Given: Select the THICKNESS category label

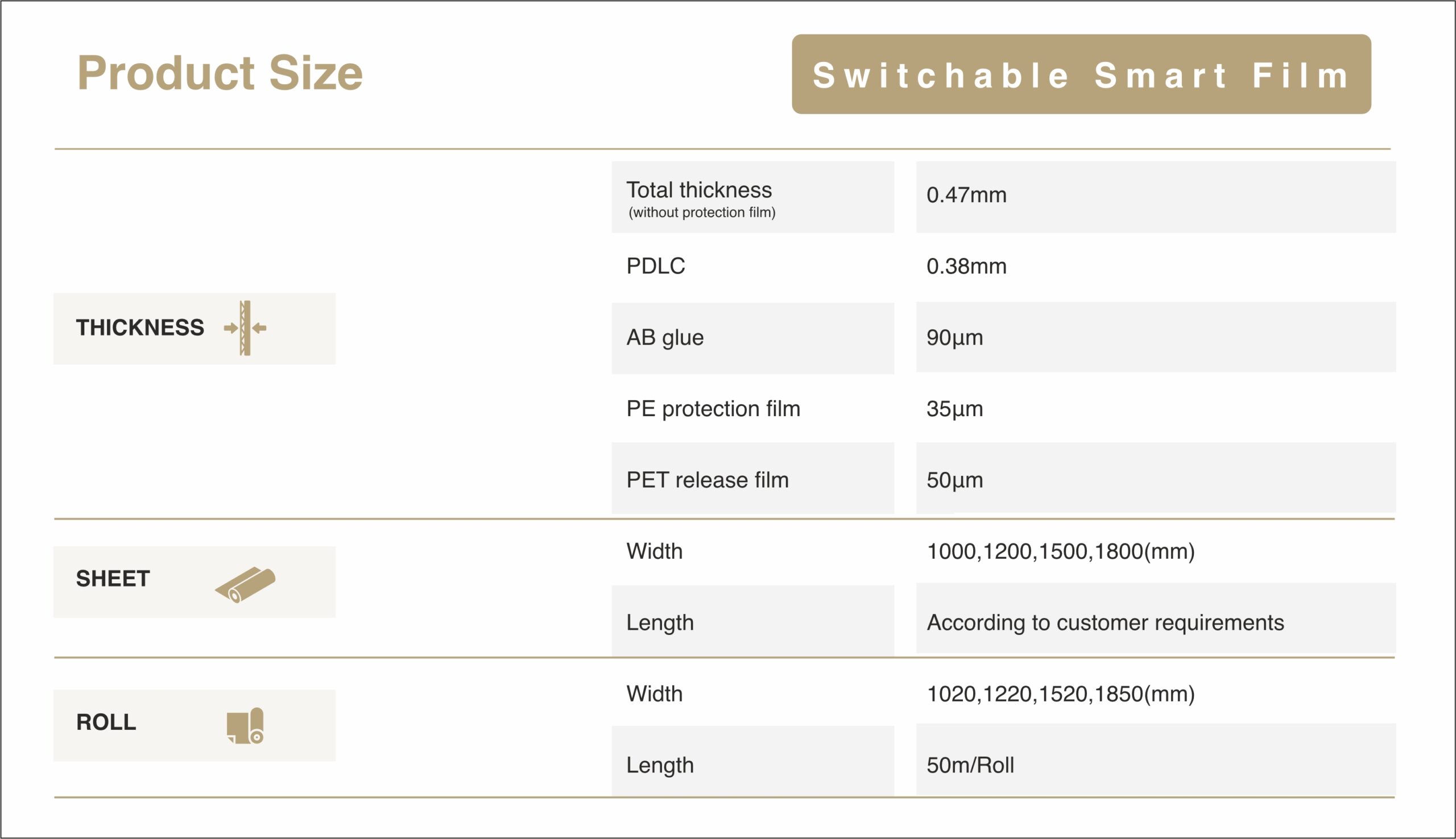Looking at the screenshot, I should tap(140, 328).
